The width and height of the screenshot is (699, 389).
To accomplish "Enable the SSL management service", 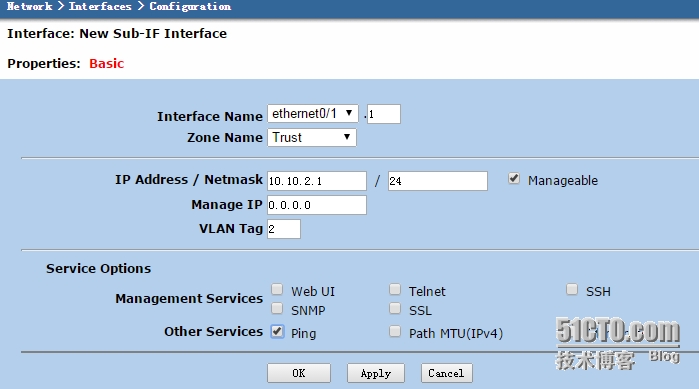I will [x=395, y=308].
